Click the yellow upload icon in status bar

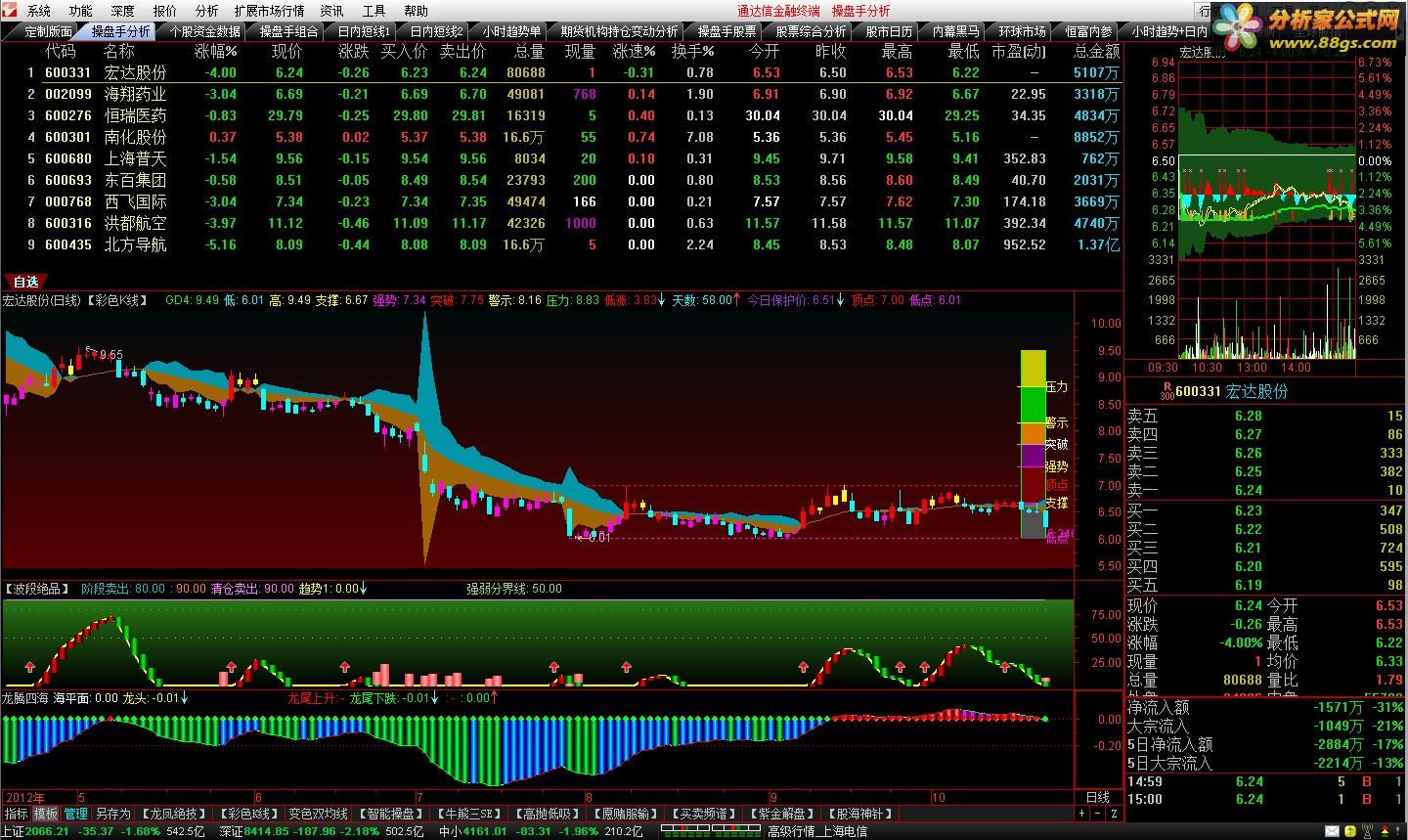pos(1348,831)
